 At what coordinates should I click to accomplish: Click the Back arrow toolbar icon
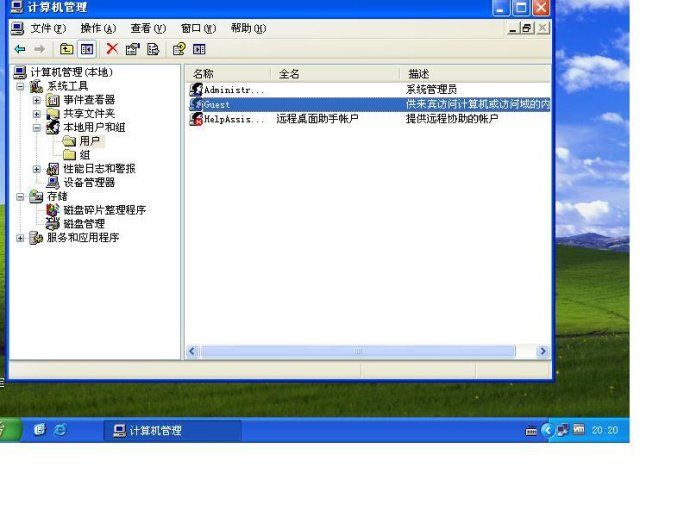coord(20,49)
